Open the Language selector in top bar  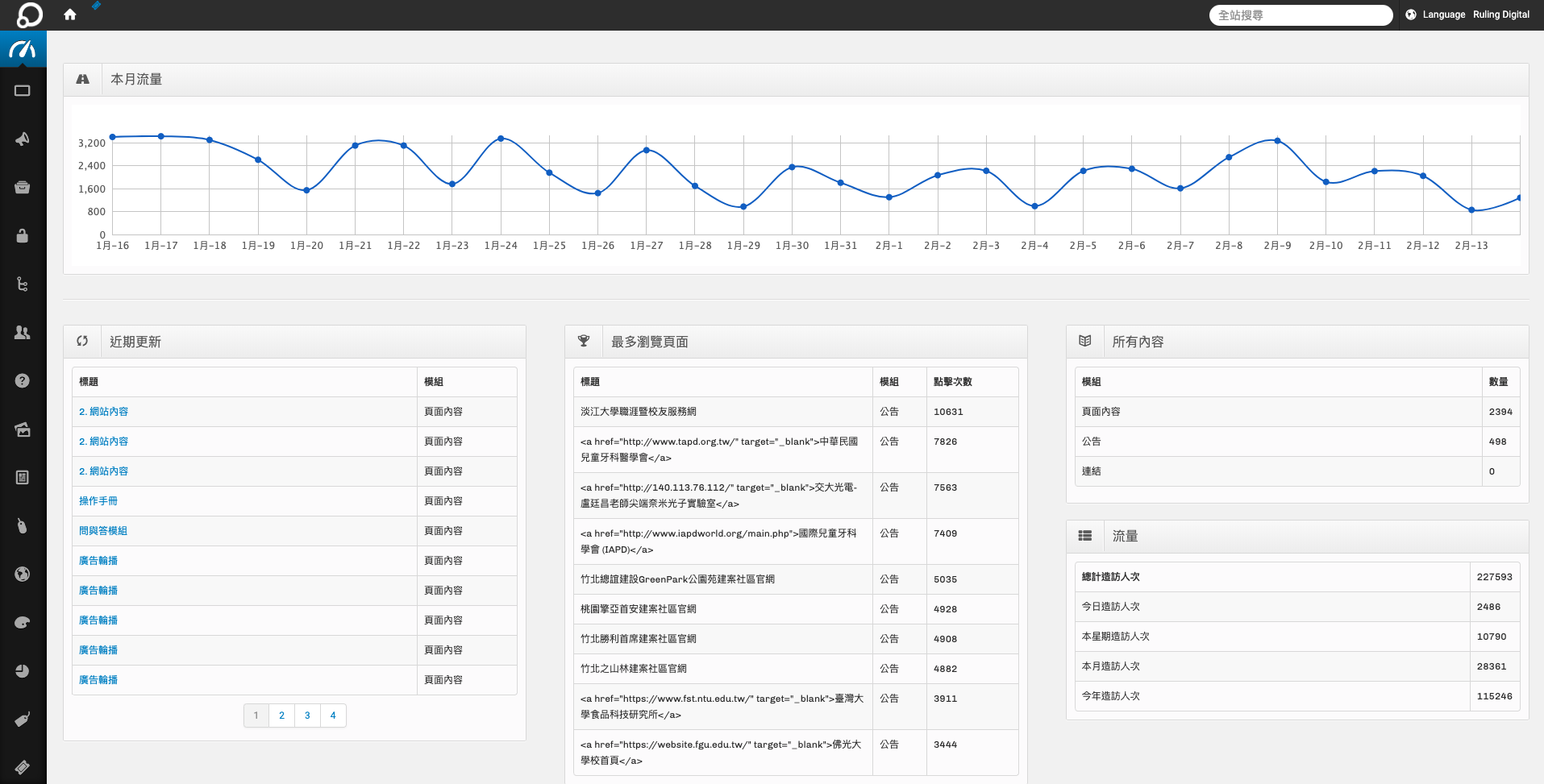pyautogui.click(x=1435, y=15)
